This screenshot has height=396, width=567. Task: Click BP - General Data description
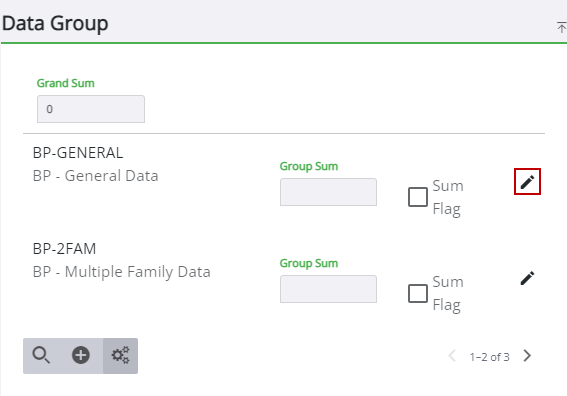(x=95, y=176)
